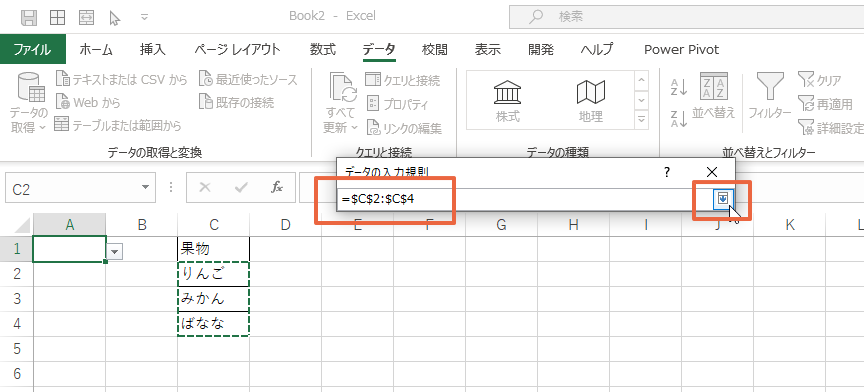Click Web から import option
The width and height of the screenshot is (864, 392).
(88, 103)
